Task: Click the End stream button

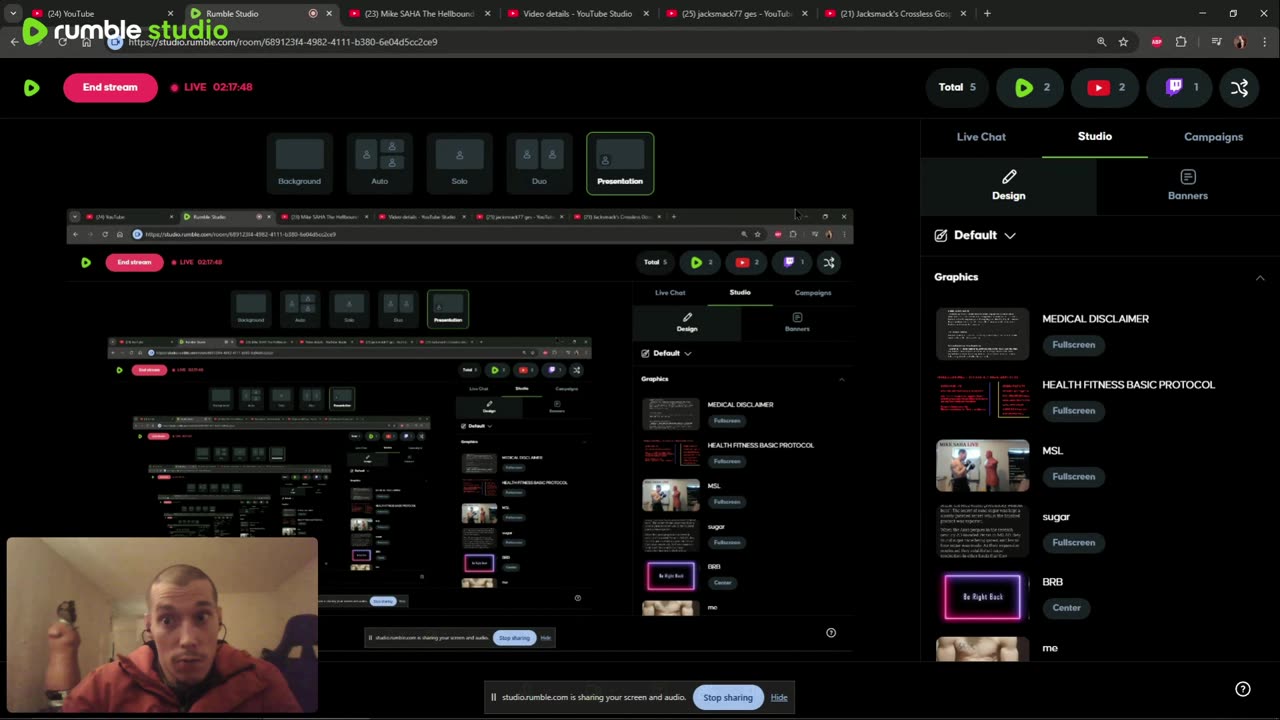Action: (110, 88)
